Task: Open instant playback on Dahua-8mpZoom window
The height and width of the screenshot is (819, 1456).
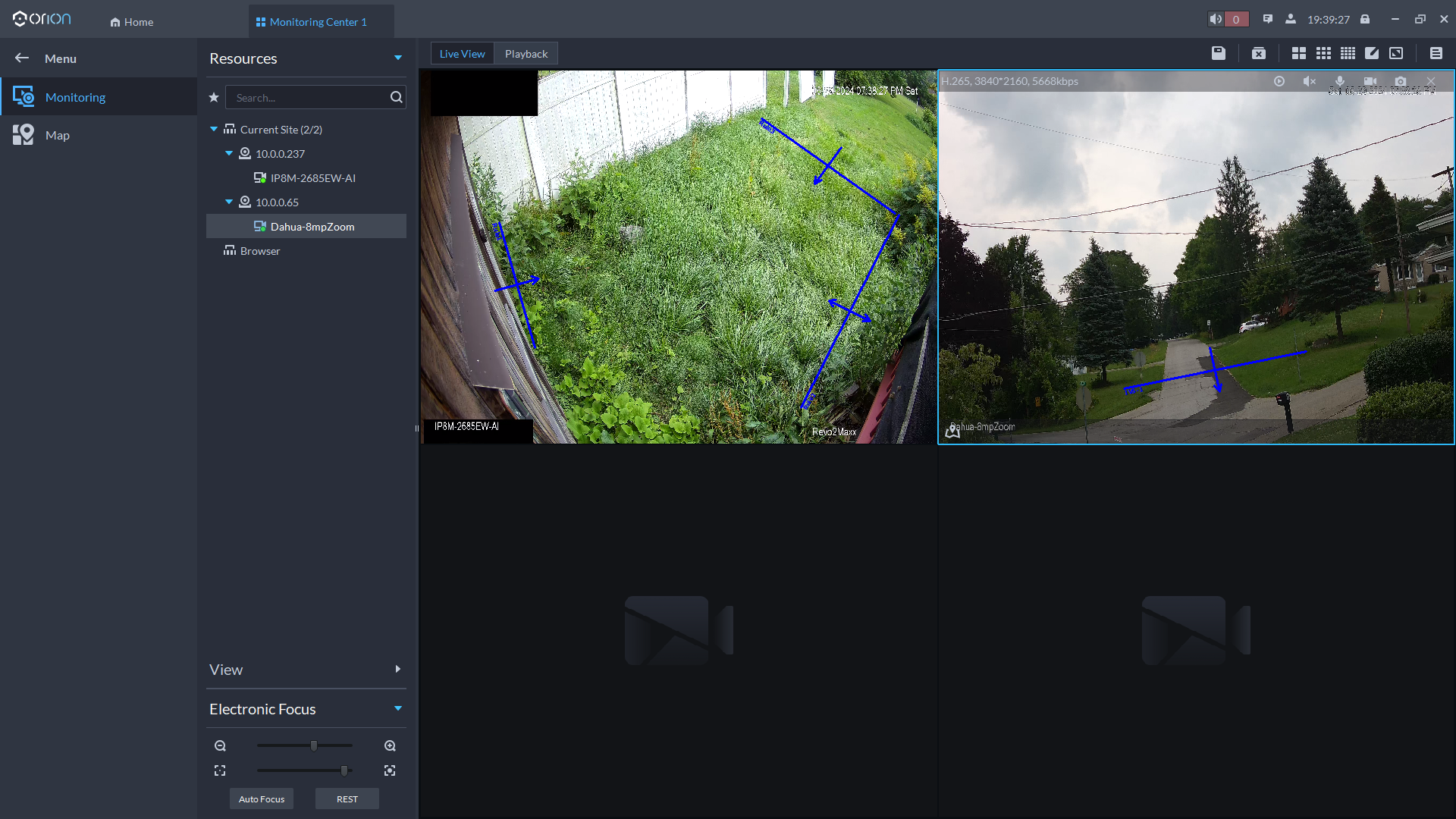Action: [x=1279, y=81]
